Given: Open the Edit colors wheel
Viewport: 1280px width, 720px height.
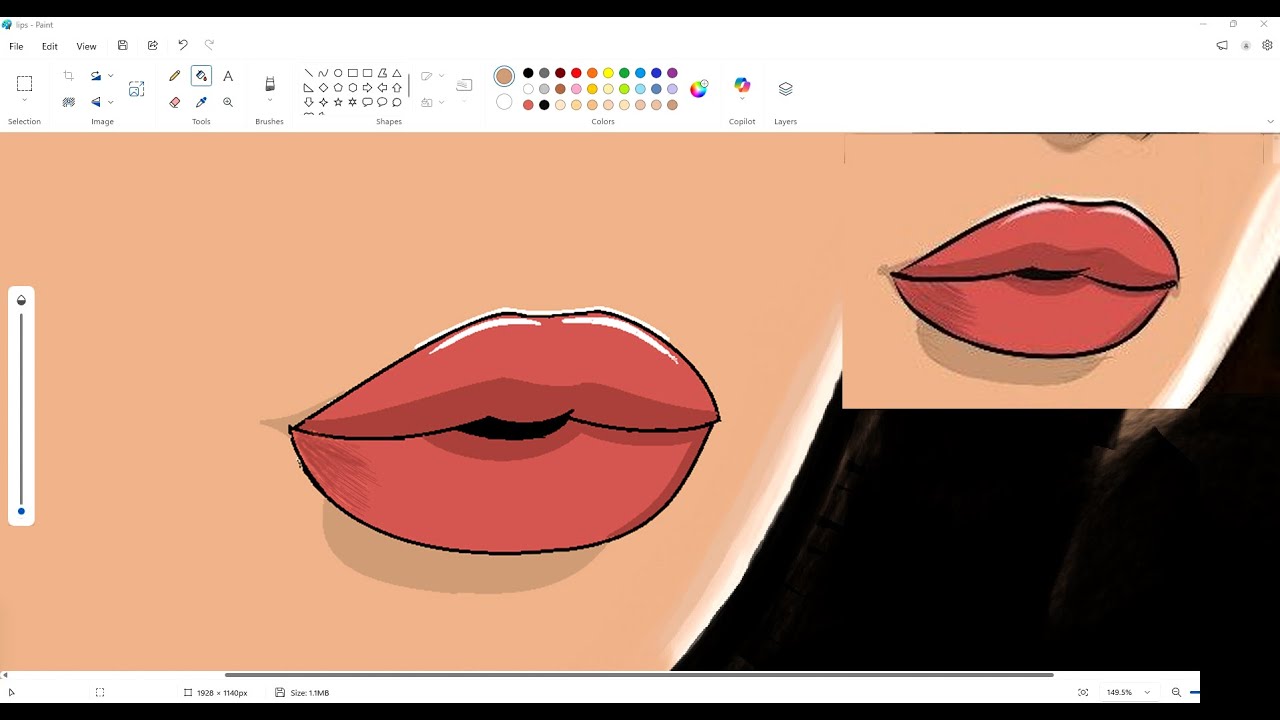Looking at the screenshot, I should tap(698, 88).
